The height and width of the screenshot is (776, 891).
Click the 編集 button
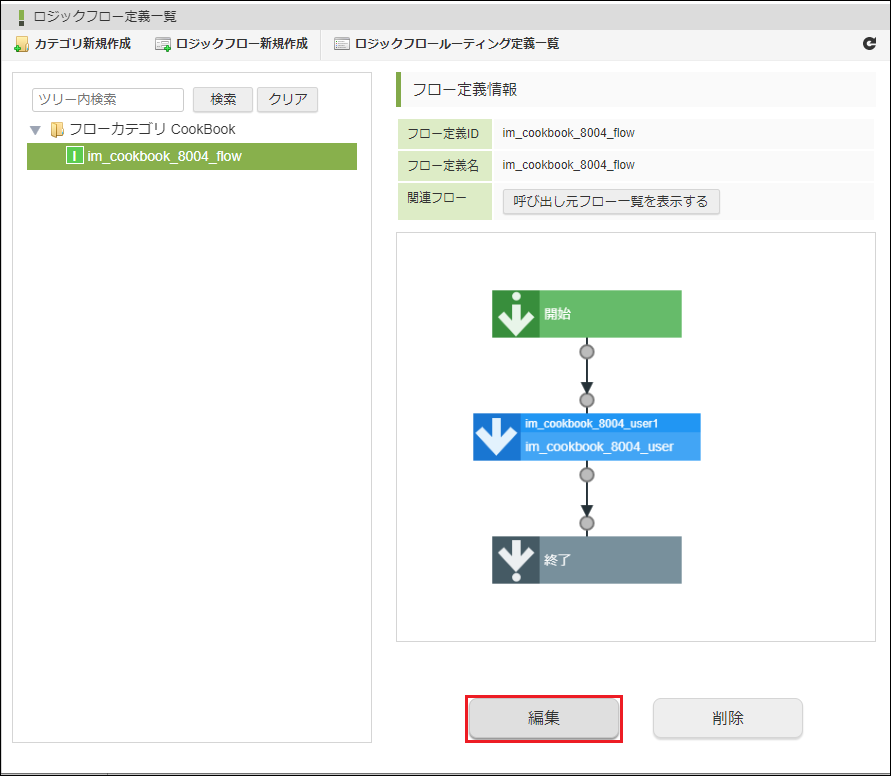544,718
